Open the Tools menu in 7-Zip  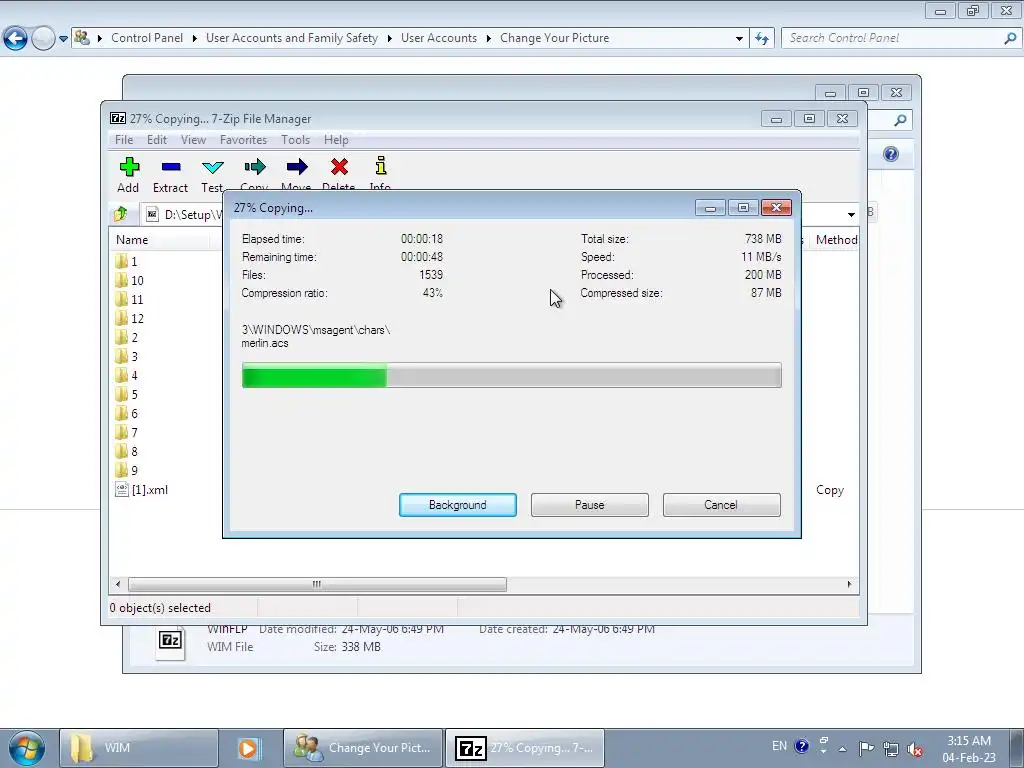[x=295, y=140]
